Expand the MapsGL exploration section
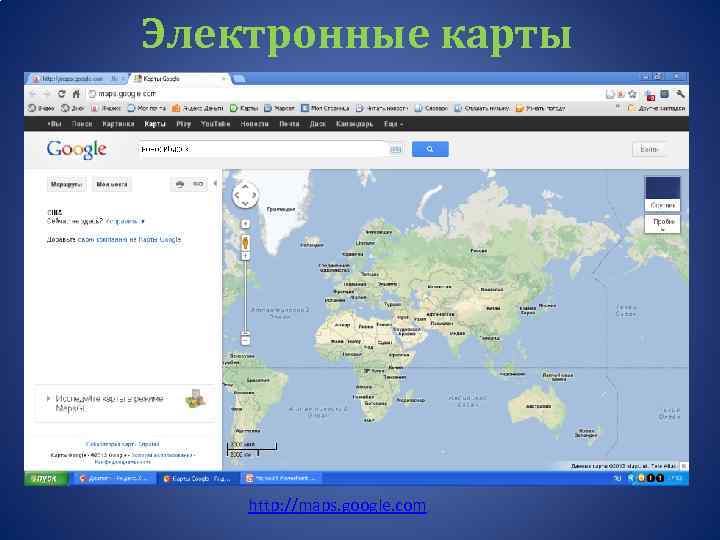The width and height of the screenshot is (720, 540). [x=49, y=399]
